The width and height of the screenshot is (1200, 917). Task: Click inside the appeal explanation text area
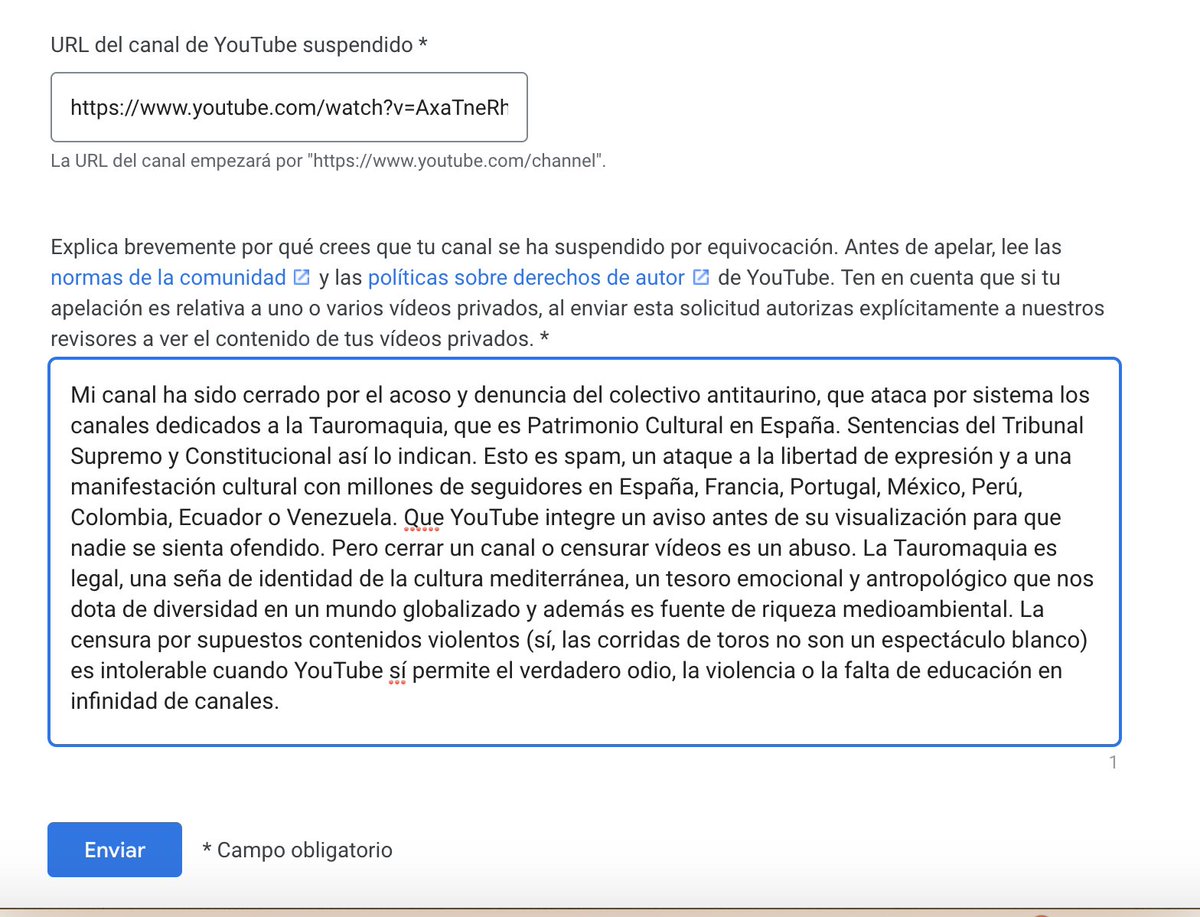click(585, 551)
